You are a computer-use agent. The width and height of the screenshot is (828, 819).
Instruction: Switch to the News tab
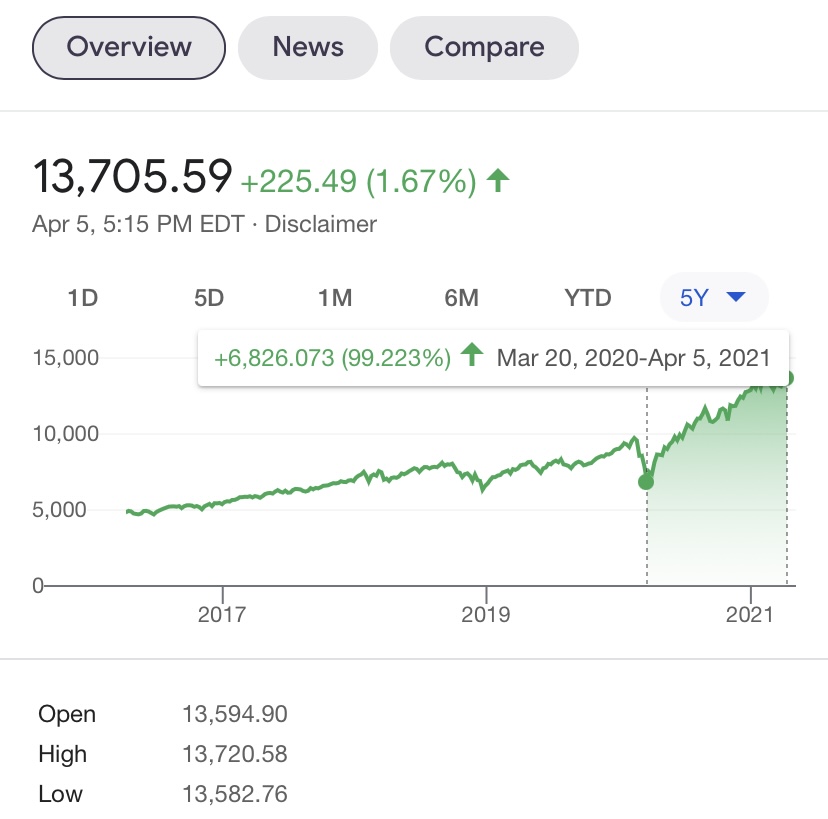(308, 48)
